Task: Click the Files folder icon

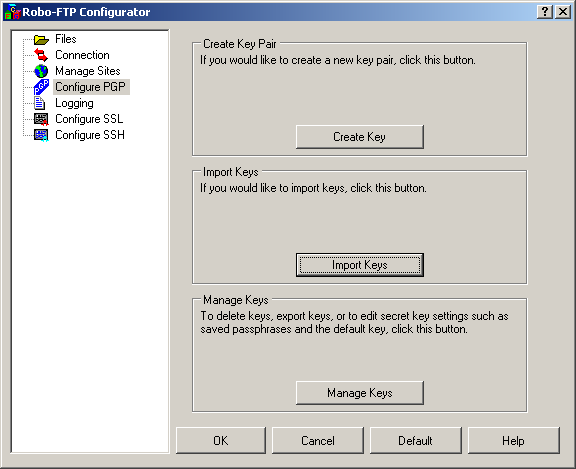Action: pos(41,39)
